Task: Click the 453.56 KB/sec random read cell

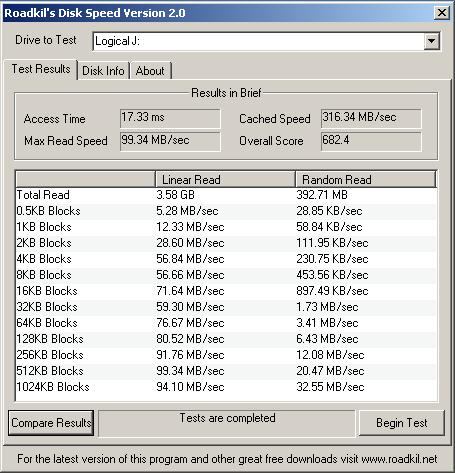Action: 332,275
